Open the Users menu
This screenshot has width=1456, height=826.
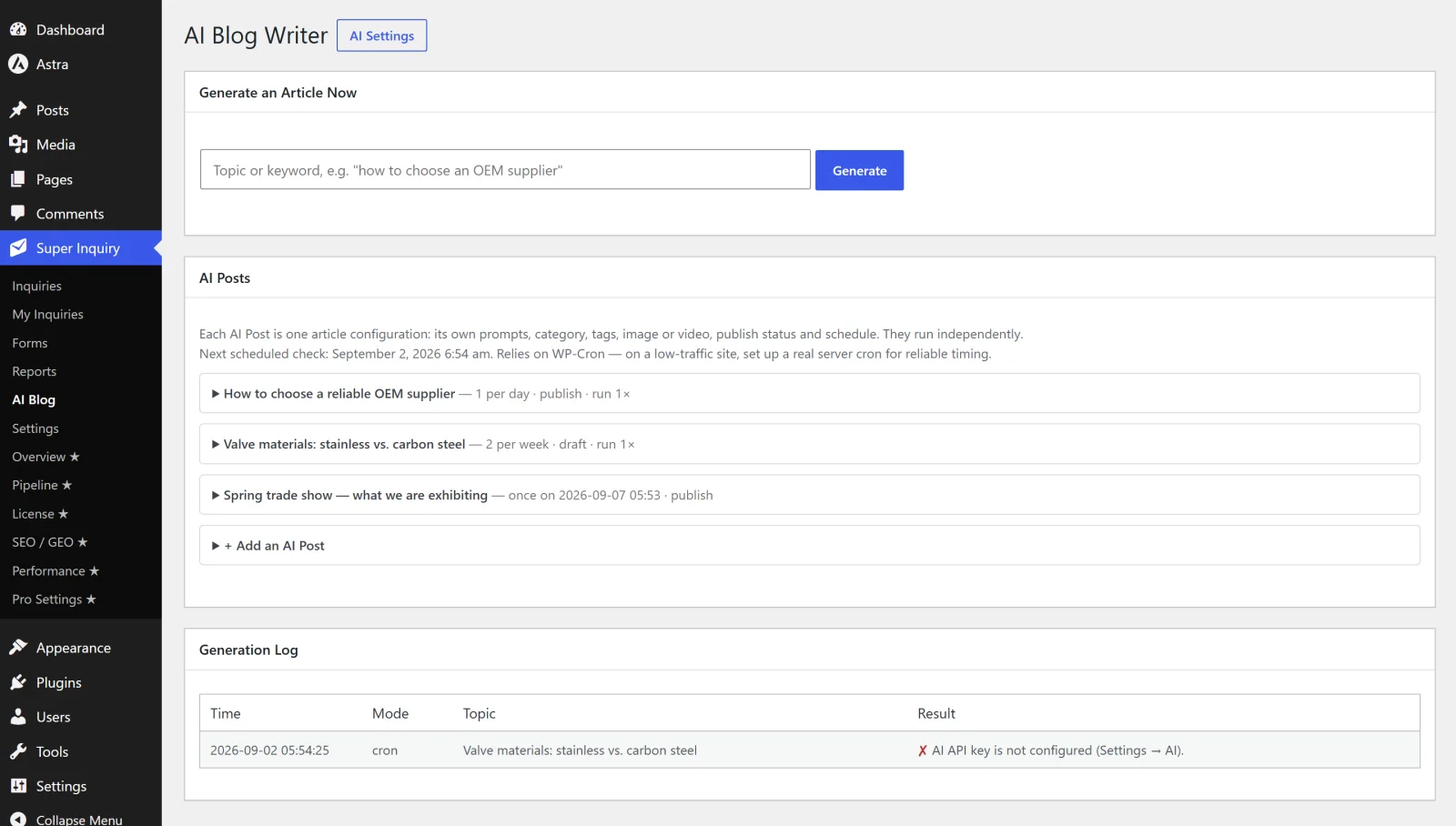pyautogui.click(x=81, y=717)
